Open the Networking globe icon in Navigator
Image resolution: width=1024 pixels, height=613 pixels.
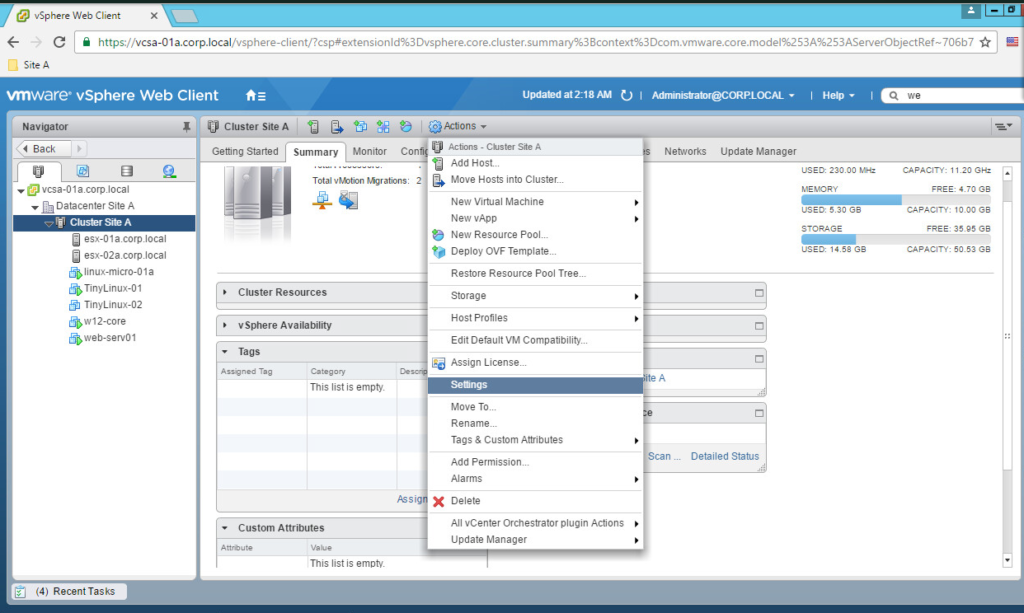[x=170, y=171]
